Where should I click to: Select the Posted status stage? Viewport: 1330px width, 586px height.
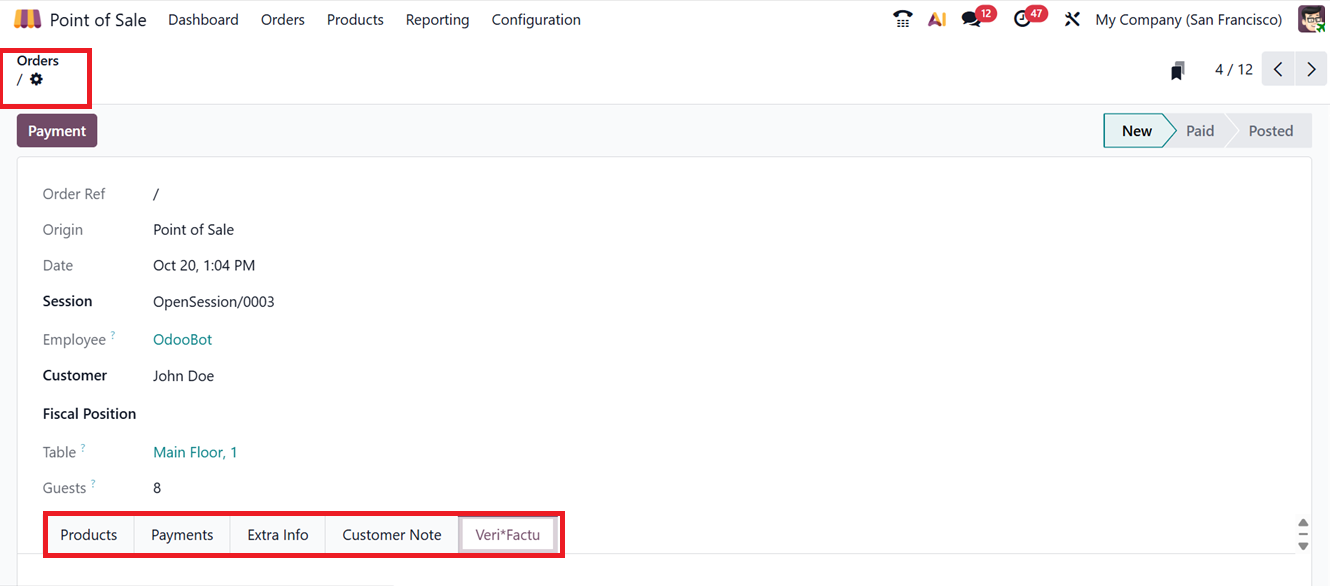coord(1270,131)
